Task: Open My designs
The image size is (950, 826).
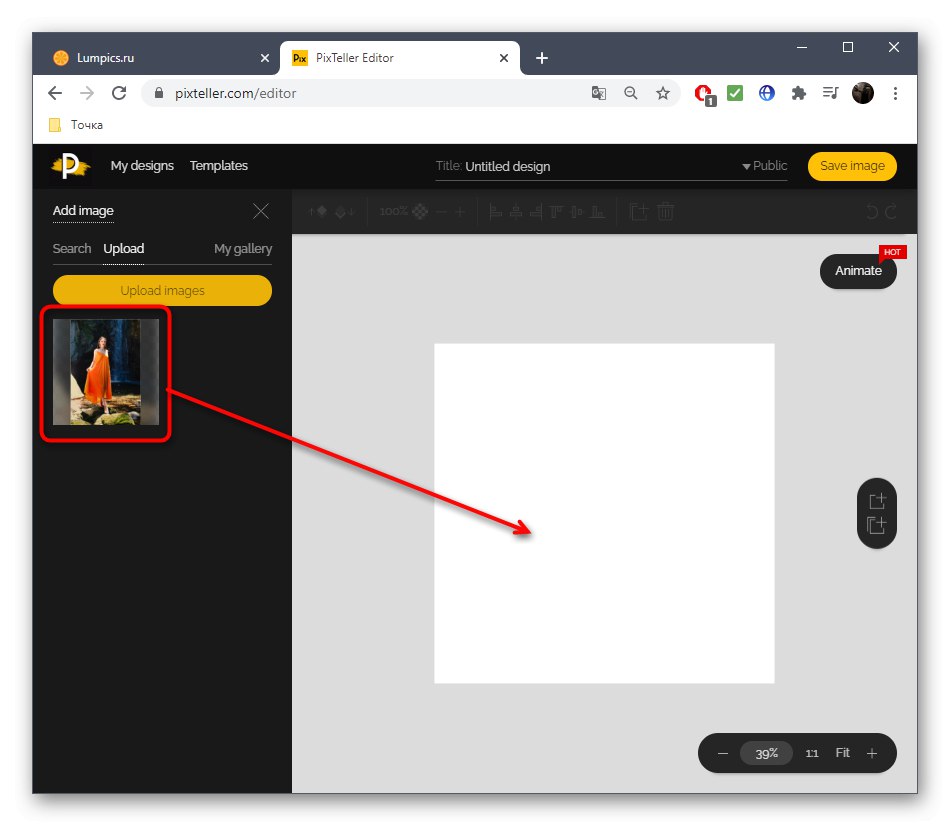Action: pyautogui.click(x=142, y=166)
